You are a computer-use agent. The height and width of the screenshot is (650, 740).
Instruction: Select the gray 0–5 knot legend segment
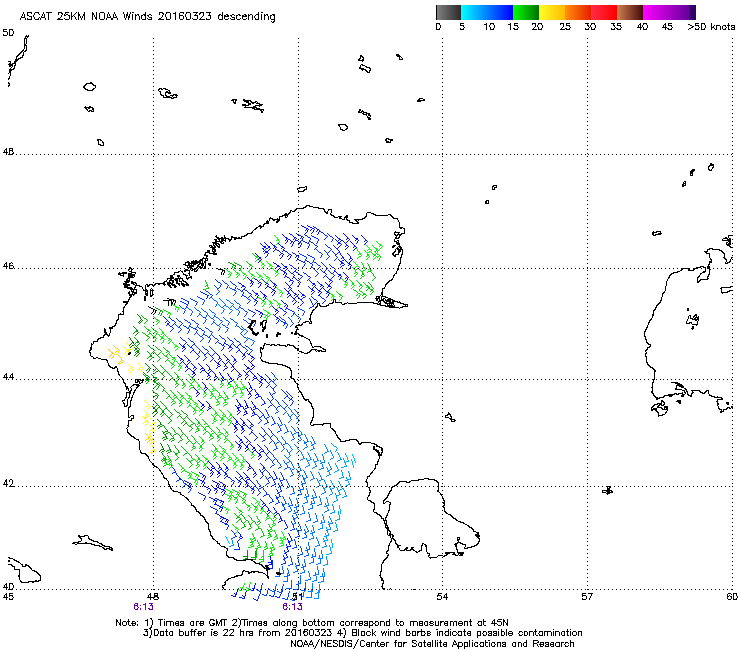tap(448, 12)
